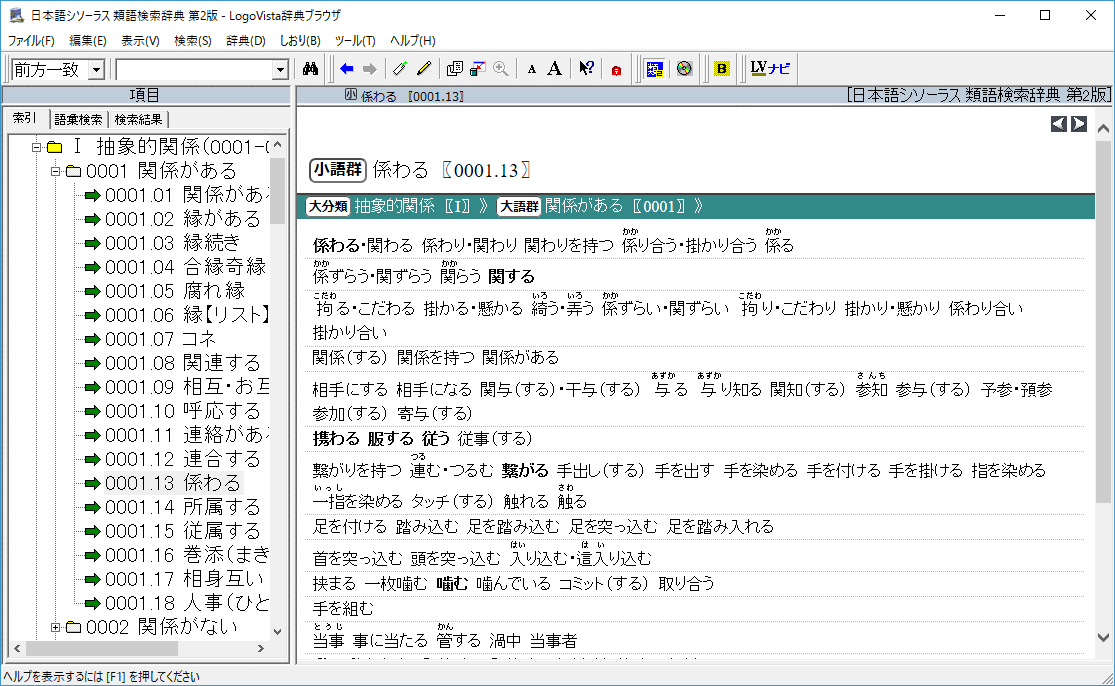The height and width of the screenshot is (686, 1115).
Task: Select the yellow highlighter pencil tool
Action: [424, 69]
